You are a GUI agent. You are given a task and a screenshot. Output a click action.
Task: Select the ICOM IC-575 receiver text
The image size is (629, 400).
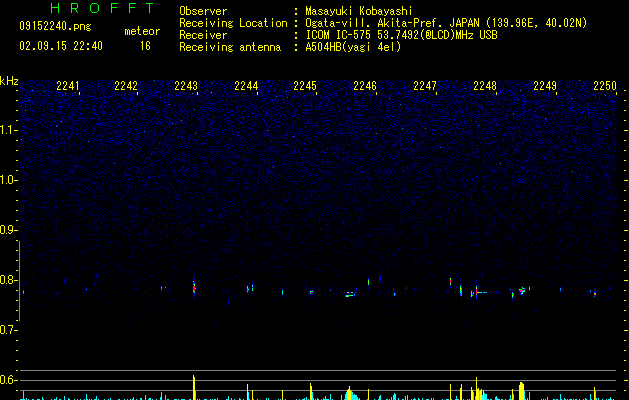coord(401,35)
